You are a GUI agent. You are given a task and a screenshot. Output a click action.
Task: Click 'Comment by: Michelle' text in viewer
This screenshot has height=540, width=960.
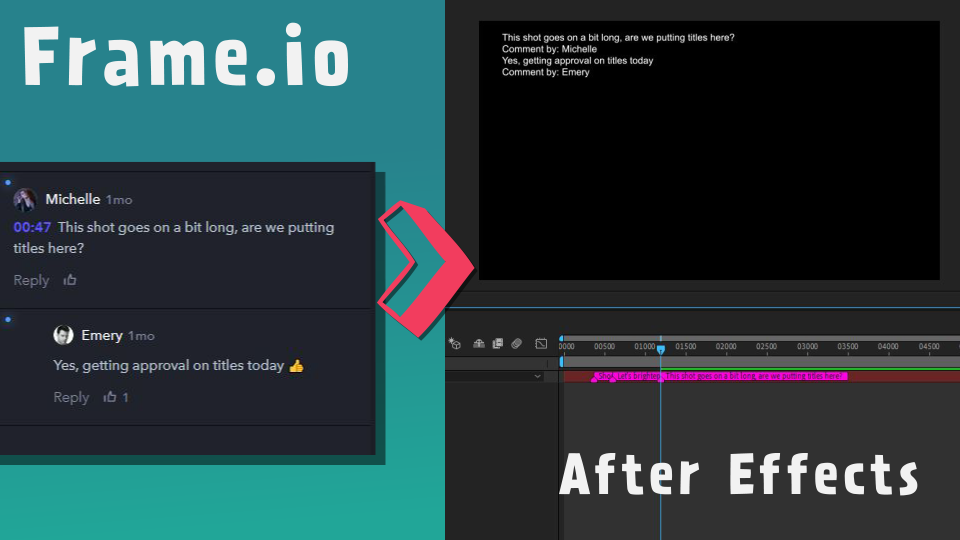tap(549, 49)
